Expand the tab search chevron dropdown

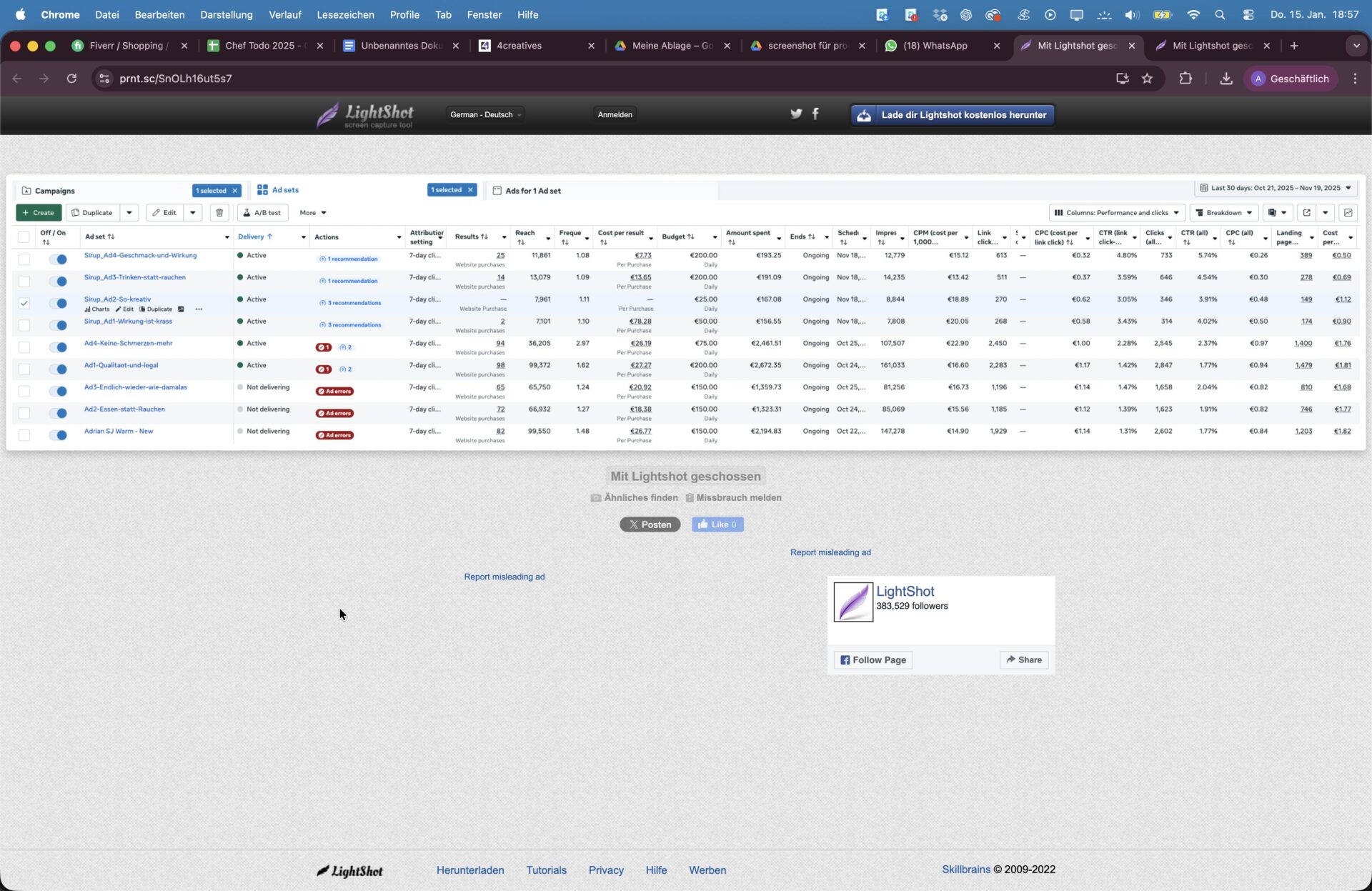(x=1356, y=46)
